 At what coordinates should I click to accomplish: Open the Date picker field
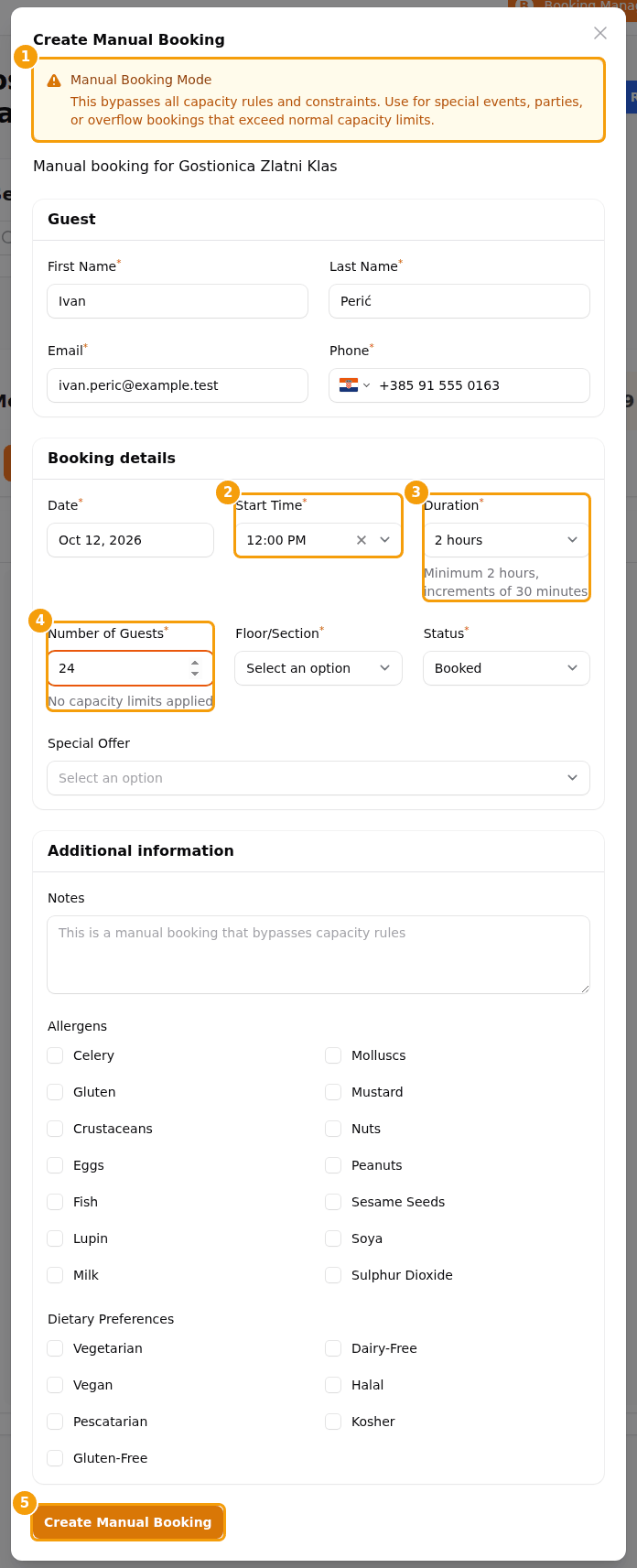click(x=130, y=540)
